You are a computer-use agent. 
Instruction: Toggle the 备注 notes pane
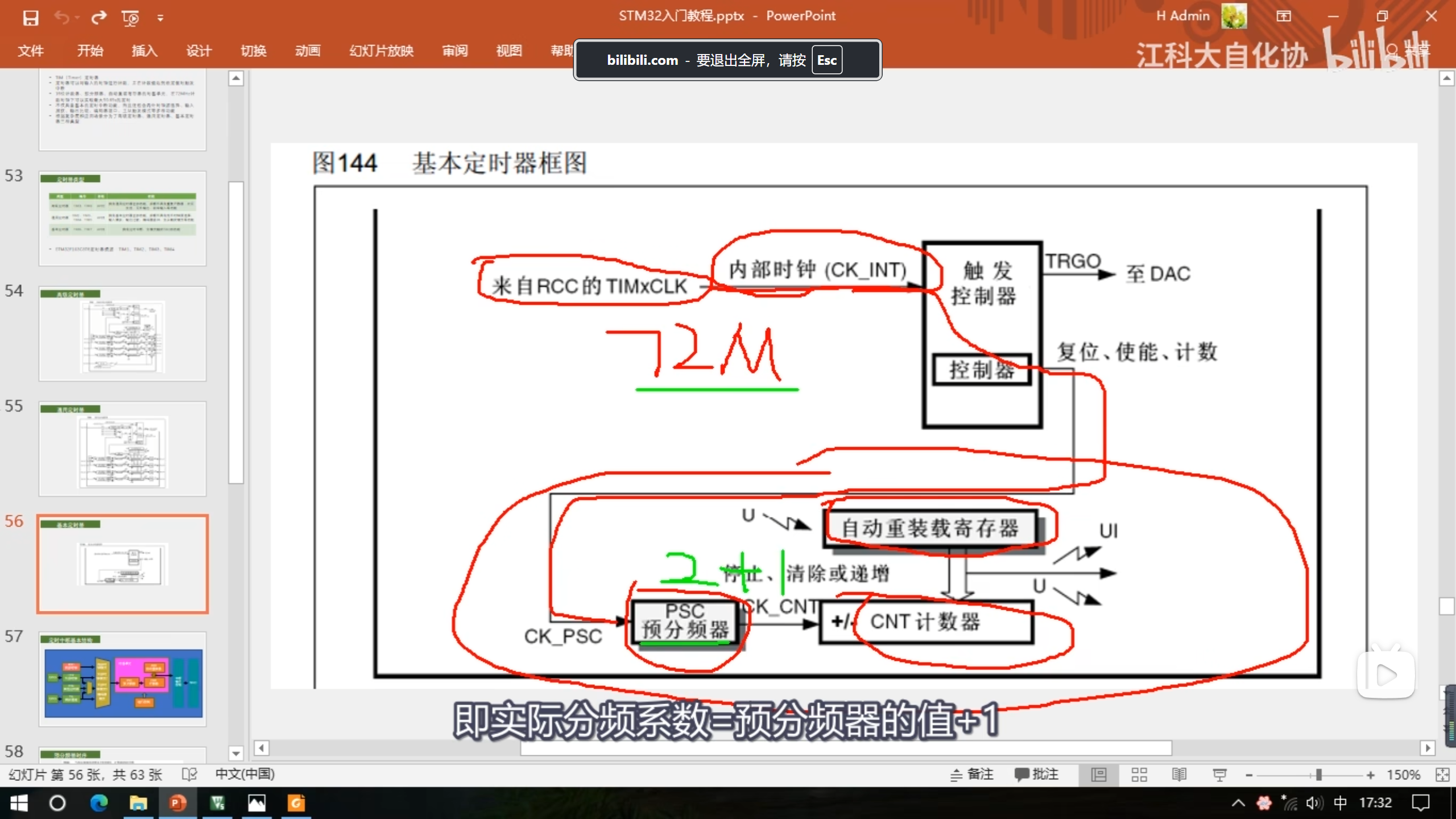(x=972, y=774)
